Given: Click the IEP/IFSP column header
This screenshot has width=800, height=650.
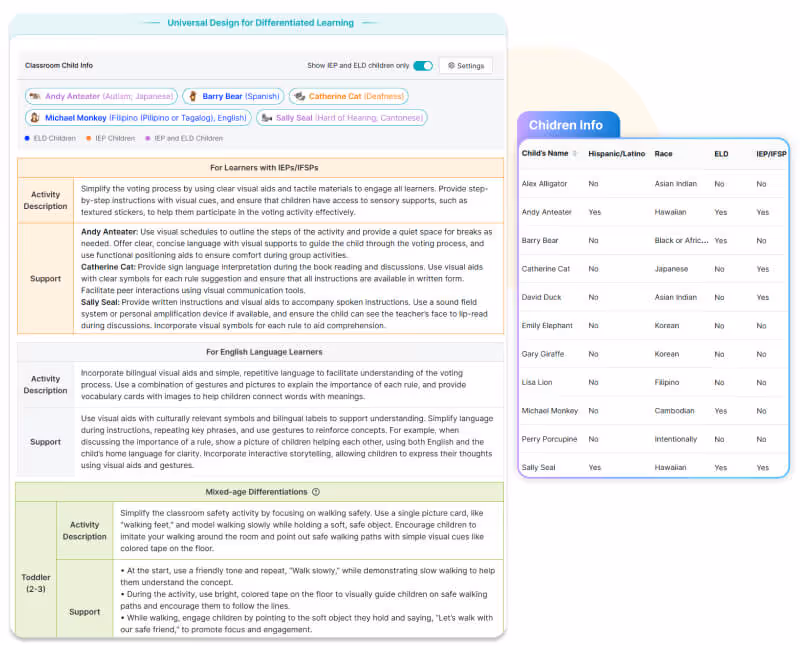Looking at the screenshot, I should tap(771, 154).
